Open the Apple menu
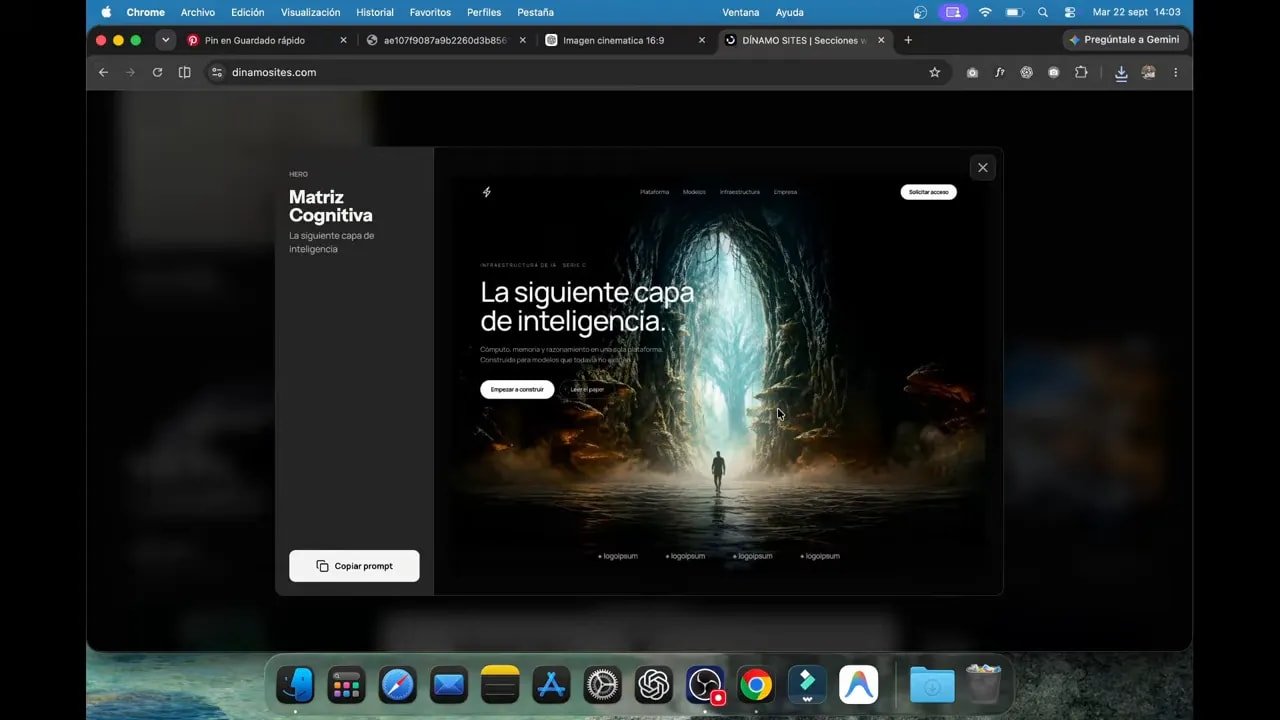 click(106, 12)
